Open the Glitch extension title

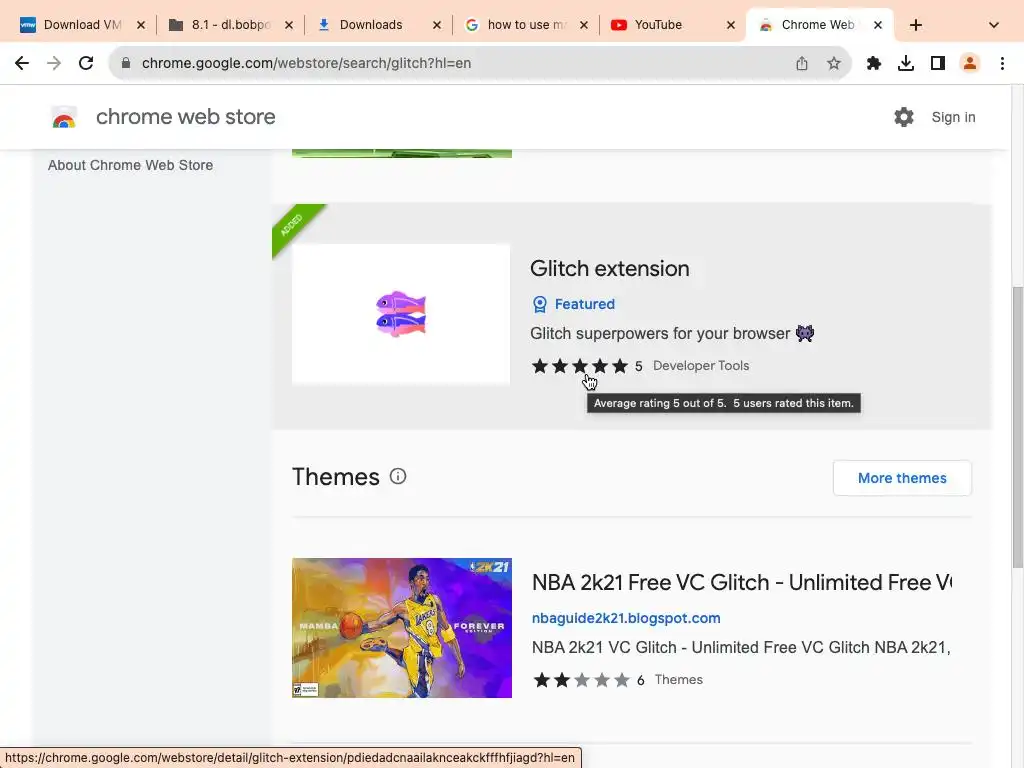(x=609, y=268)
